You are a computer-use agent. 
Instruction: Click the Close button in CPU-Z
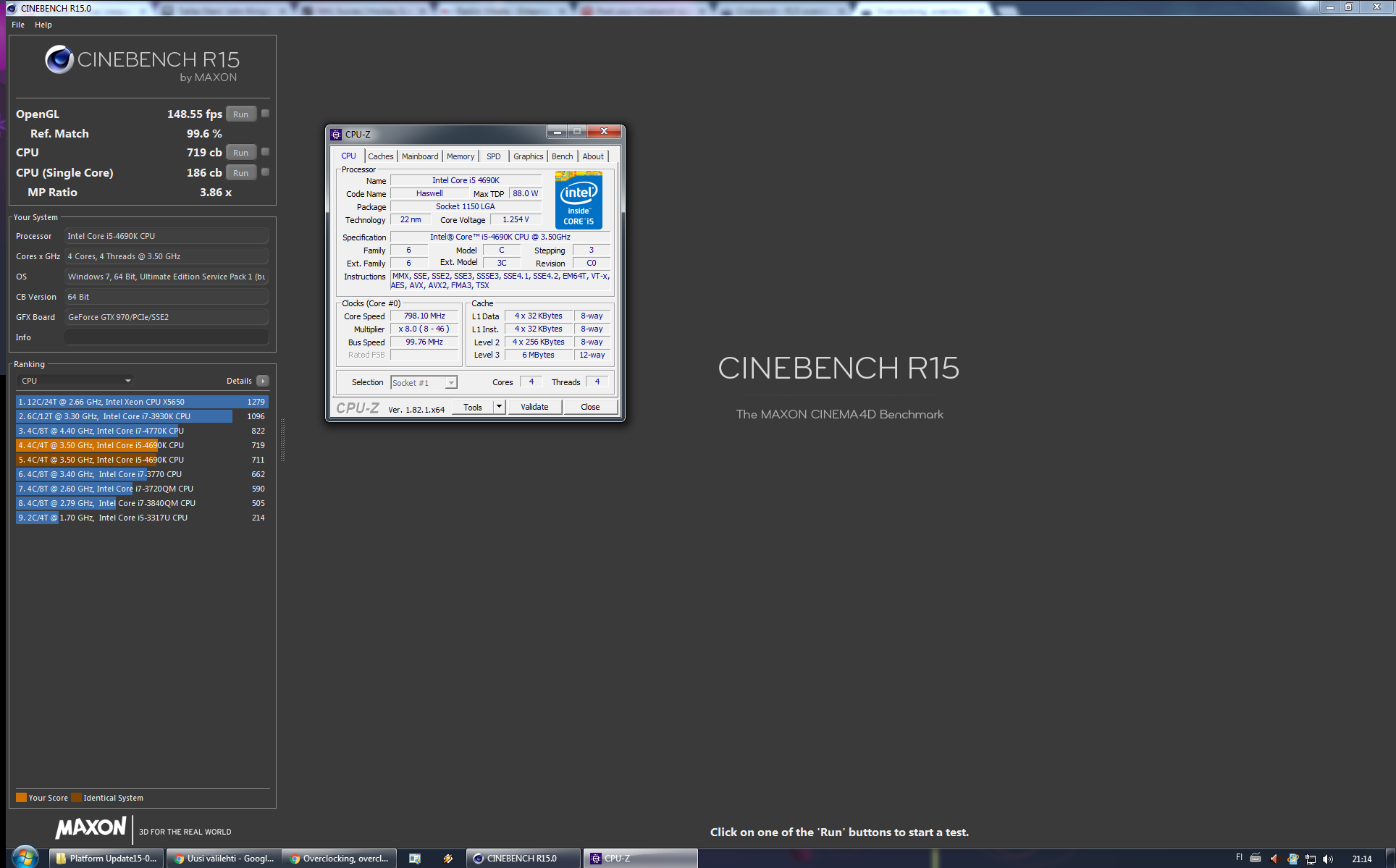590,408
